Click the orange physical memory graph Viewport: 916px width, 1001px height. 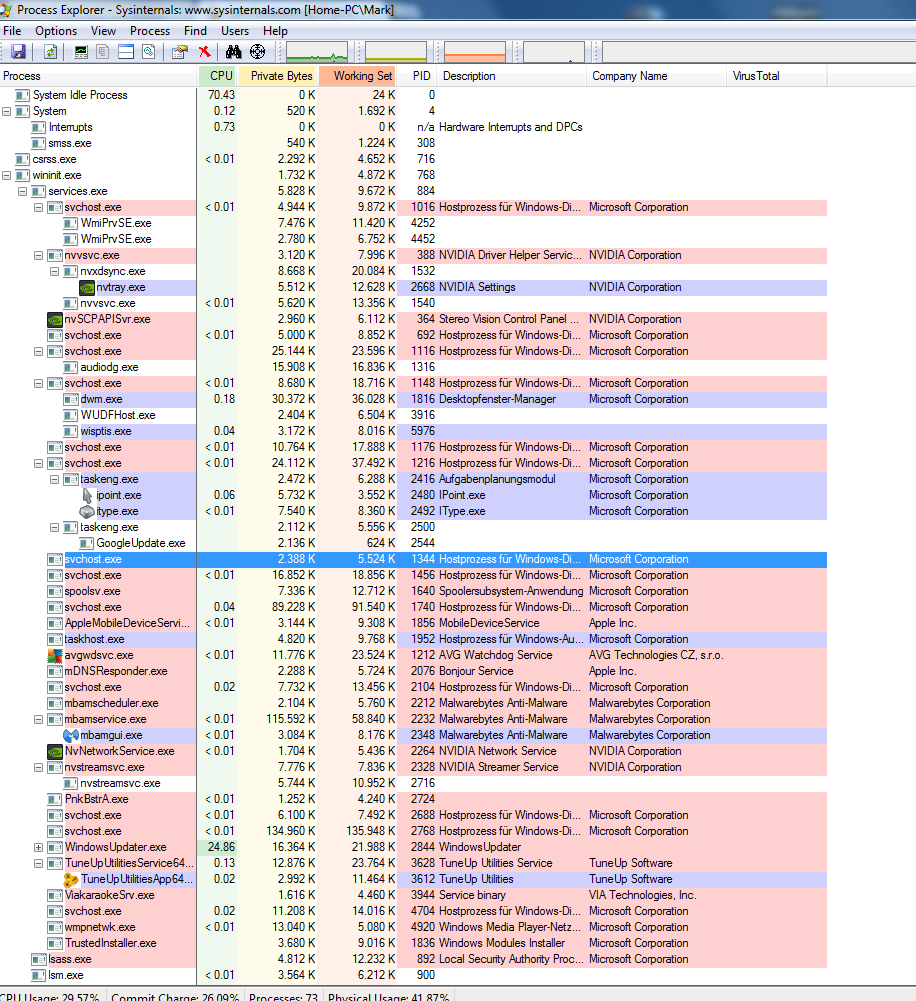point(475,52)
